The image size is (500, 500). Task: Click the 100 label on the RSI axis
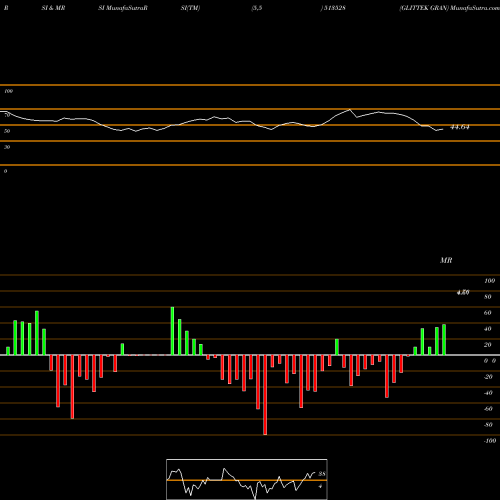point(8,91)
